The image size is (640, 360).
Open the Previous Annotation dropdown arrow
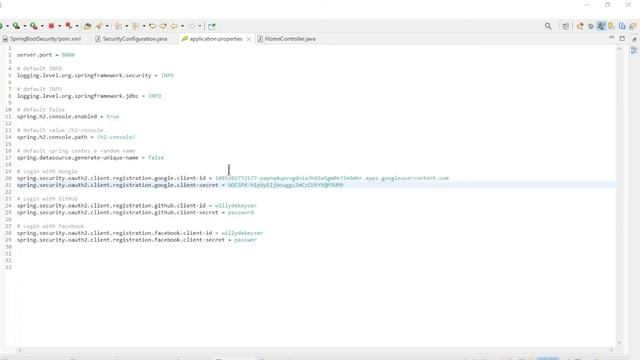click(144, 26)
